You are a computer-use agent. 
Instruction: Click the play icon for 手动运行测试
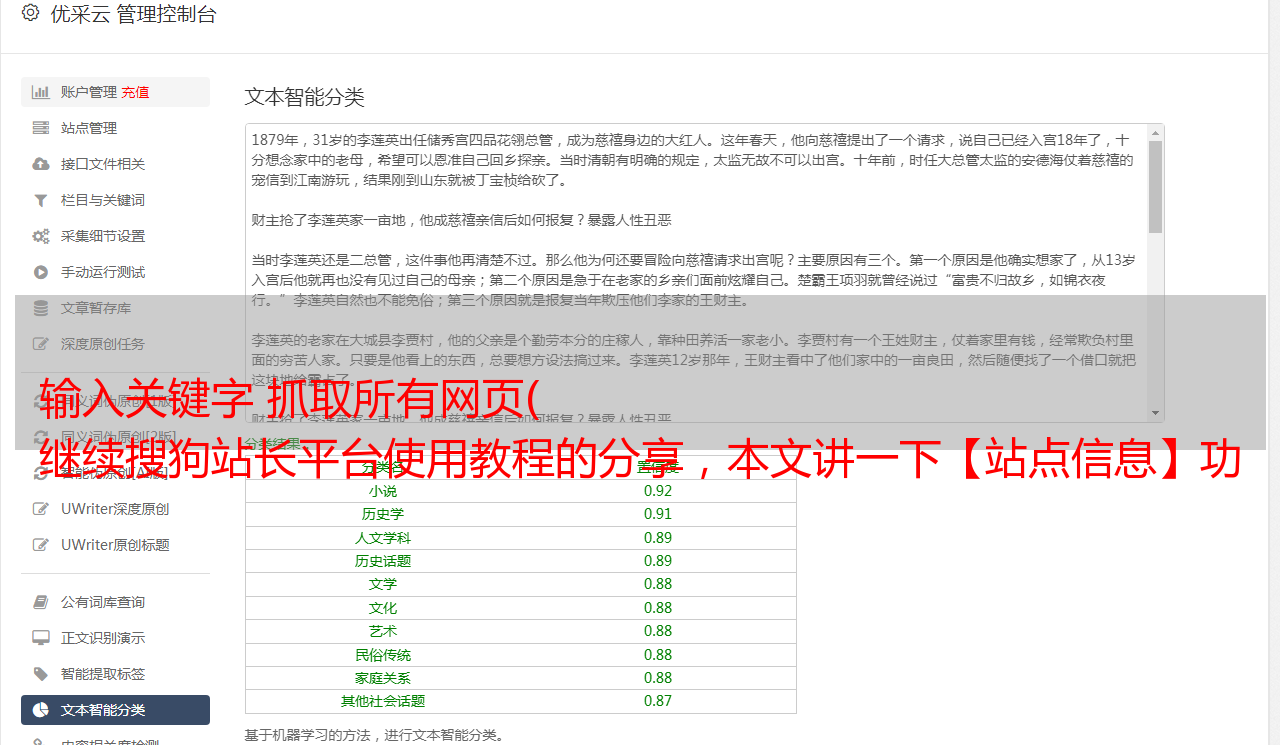[x=41, y=272]
